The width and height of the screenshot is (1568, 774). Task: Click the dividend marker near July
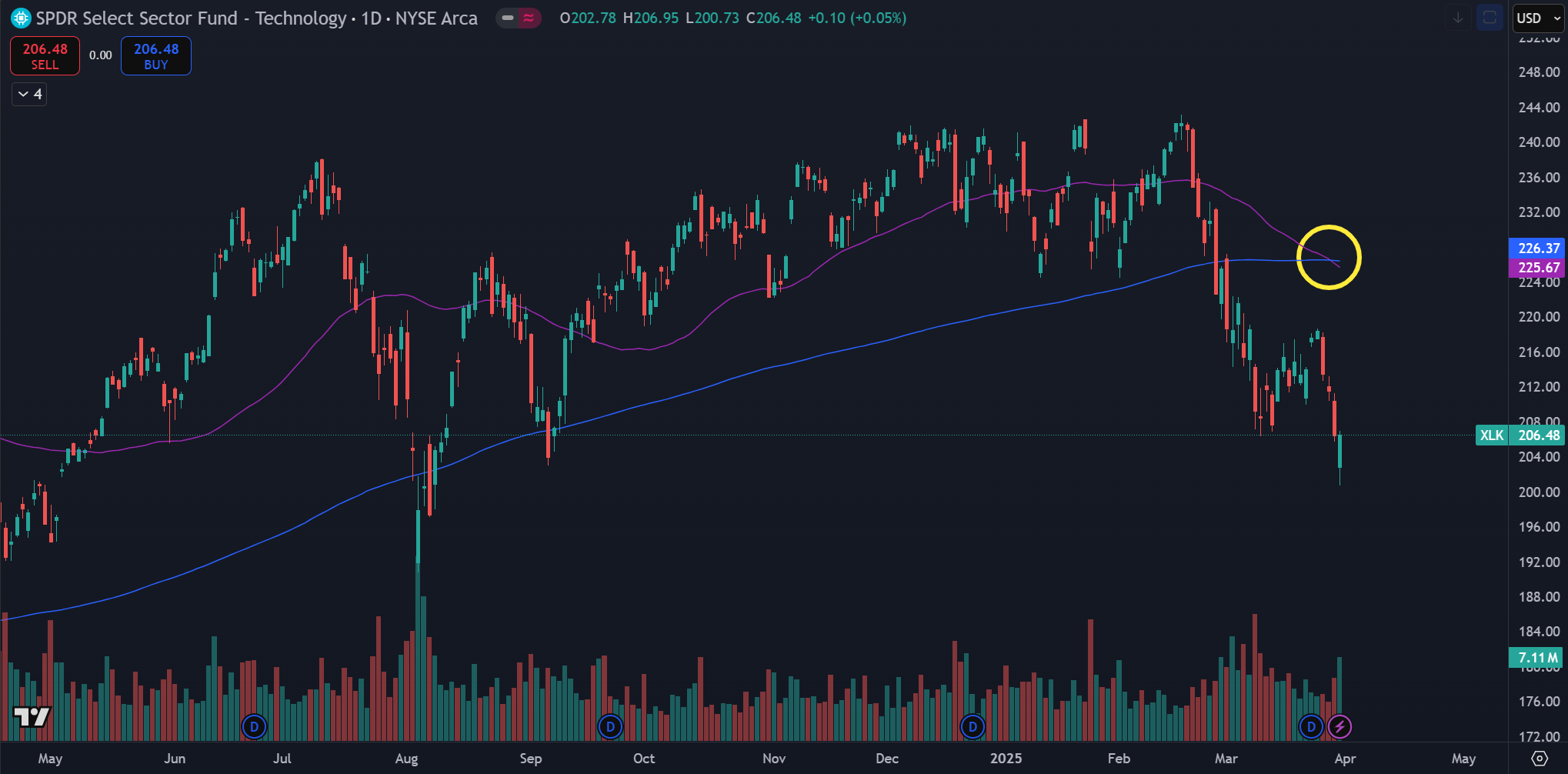pyautogui.click(x=254, y=726)
